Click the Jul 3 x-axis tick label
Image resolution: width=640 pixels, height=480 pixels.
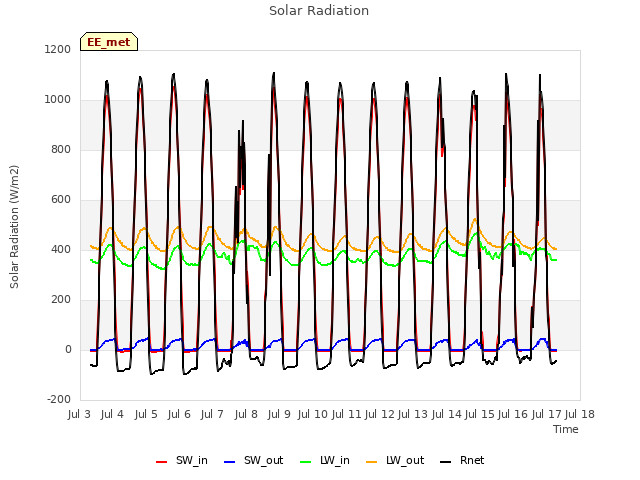tap(79, 414)
